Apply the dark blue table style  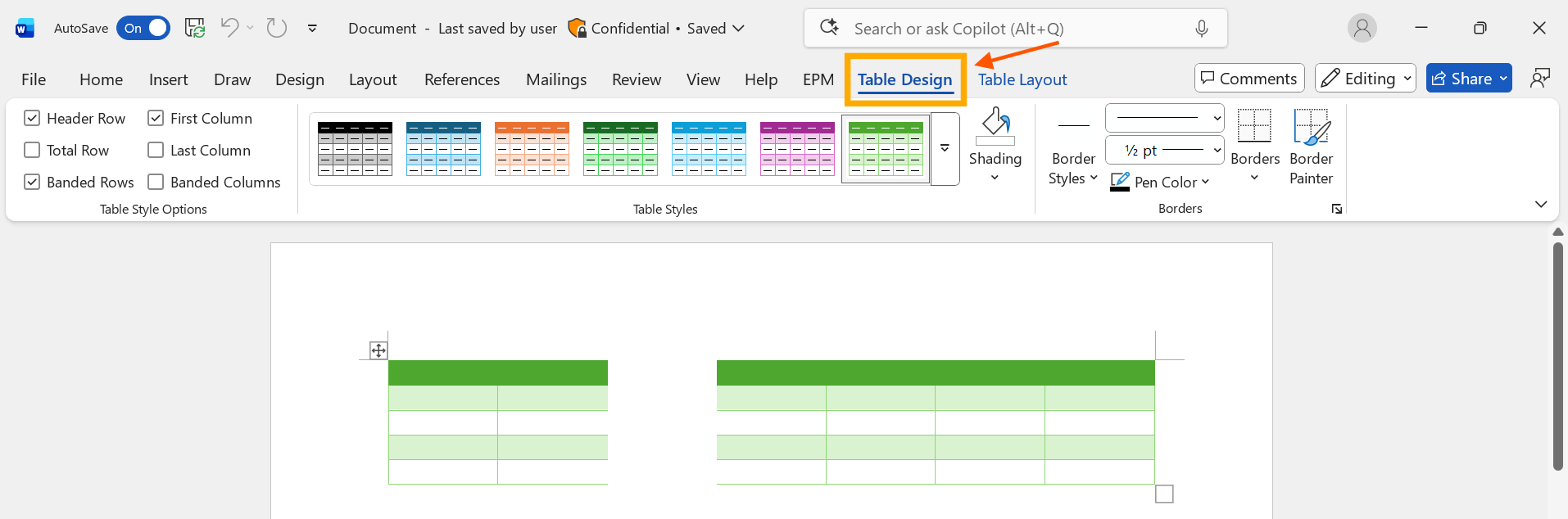pyautogui.click(x=443, y=149)
